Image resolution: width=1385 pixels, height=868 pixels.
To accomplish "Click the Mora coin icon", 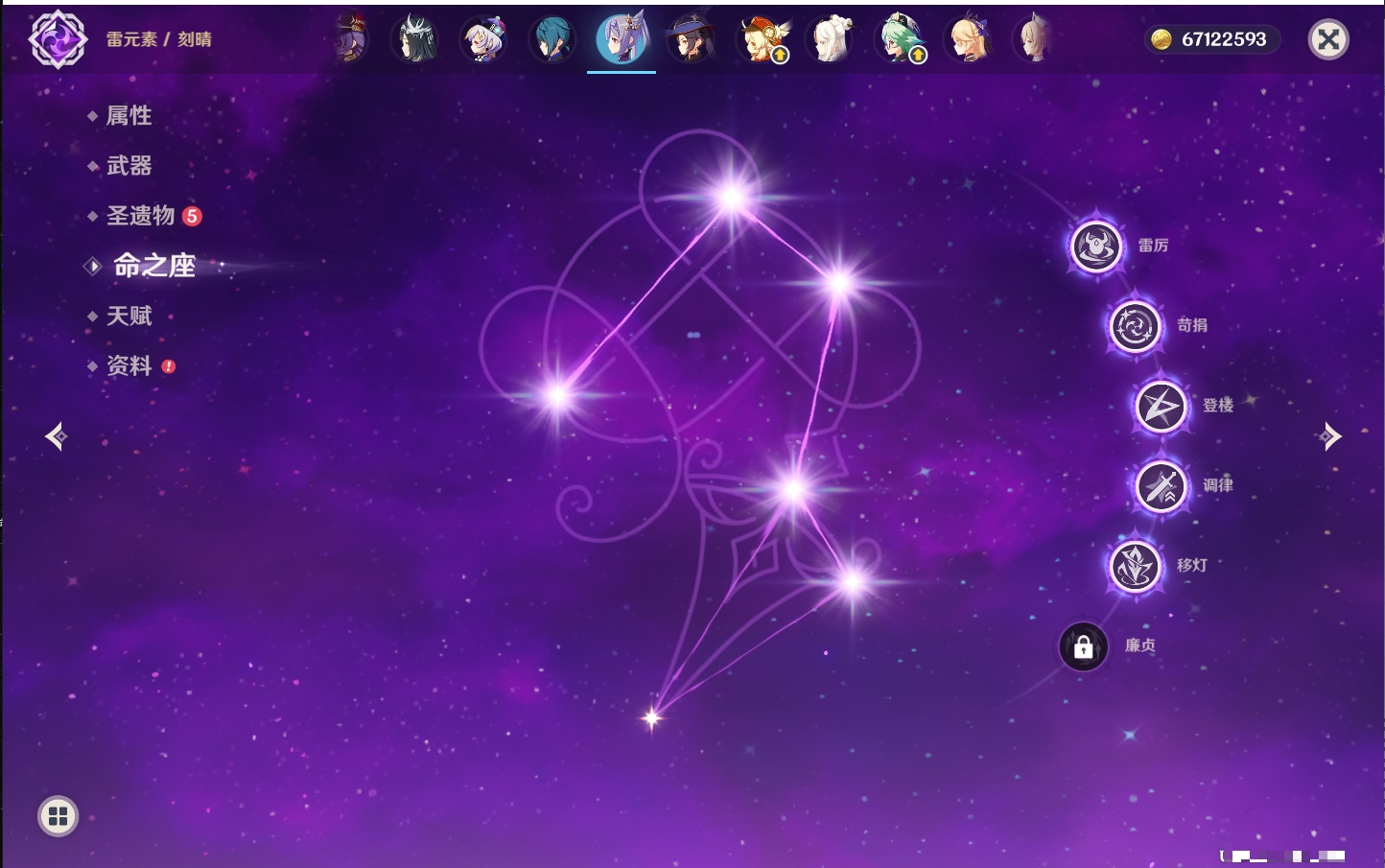I will (1162, 39).
